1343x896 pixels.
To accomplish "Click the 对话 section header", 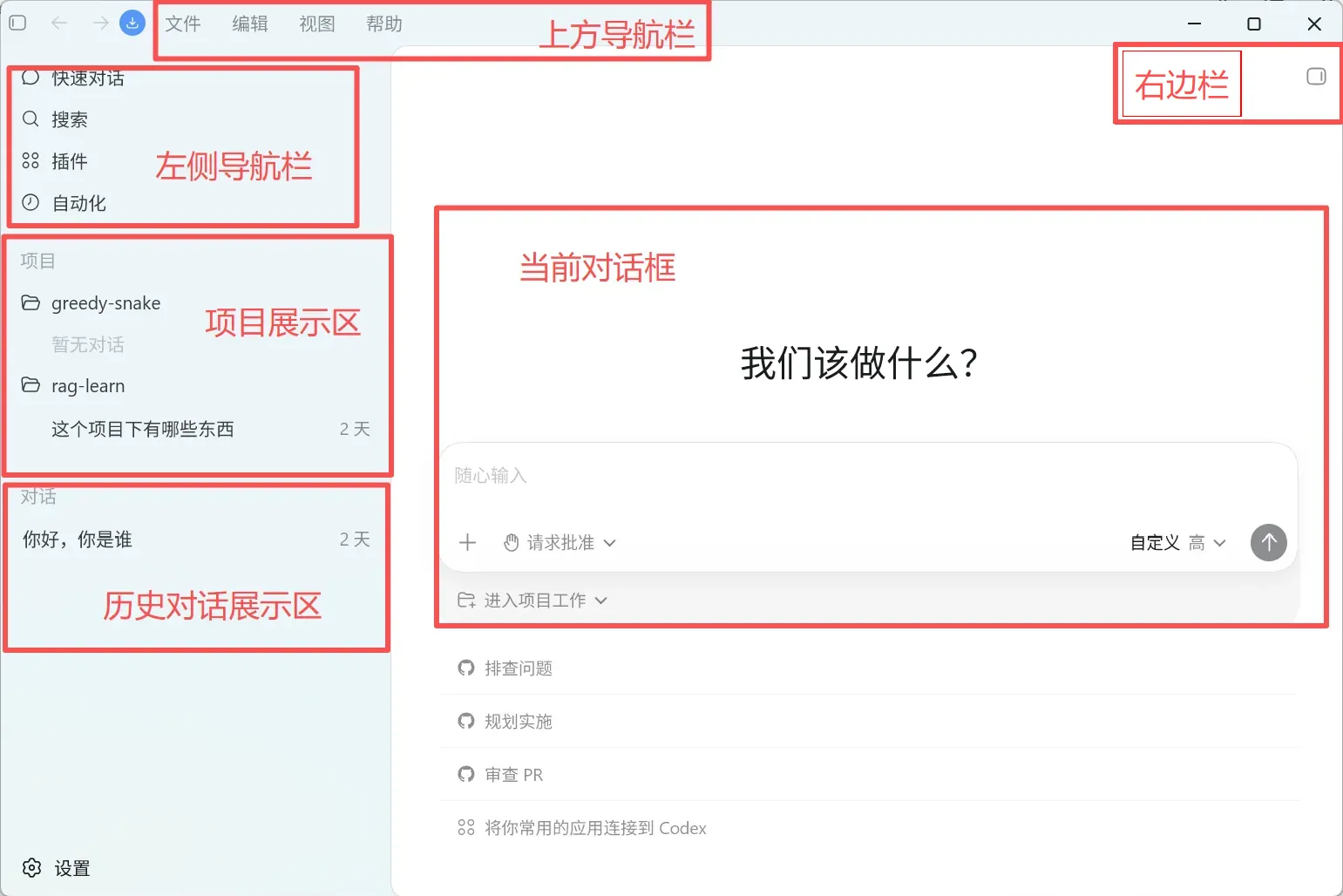I will click(x=38, y=497).
